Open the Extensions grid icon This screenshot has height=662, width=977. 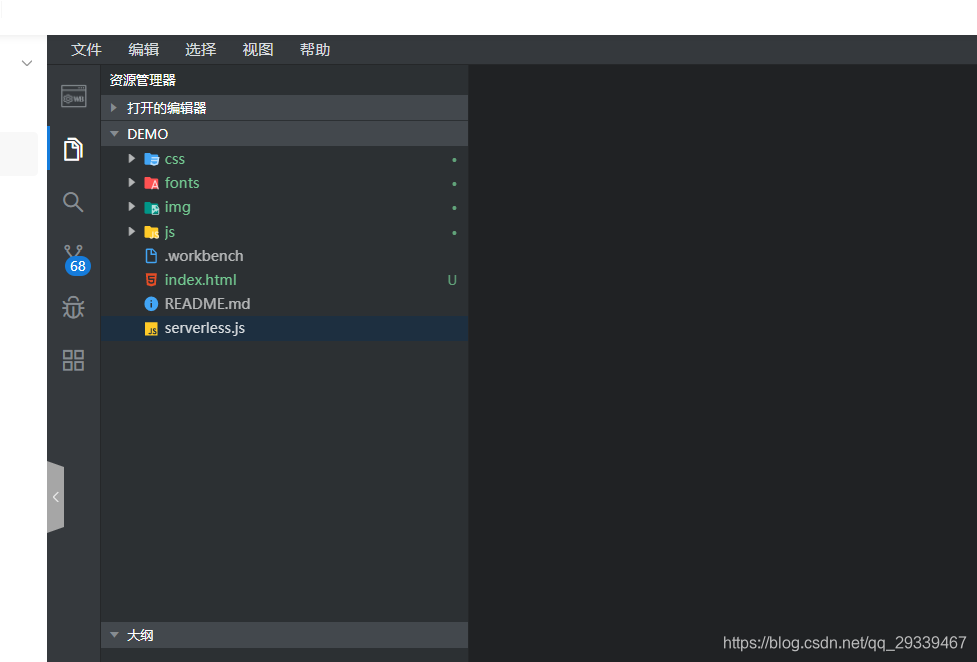tap(74, 360)
